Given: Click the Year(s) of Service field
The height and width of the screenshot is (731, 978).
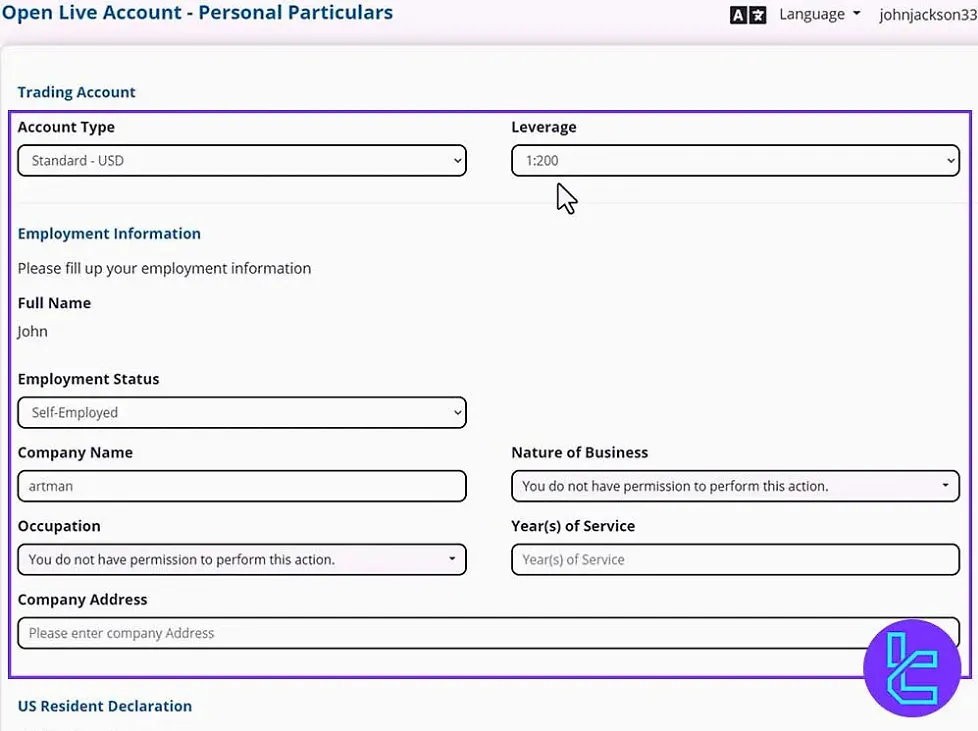Looking at the screenshot, I should point(735,560).
